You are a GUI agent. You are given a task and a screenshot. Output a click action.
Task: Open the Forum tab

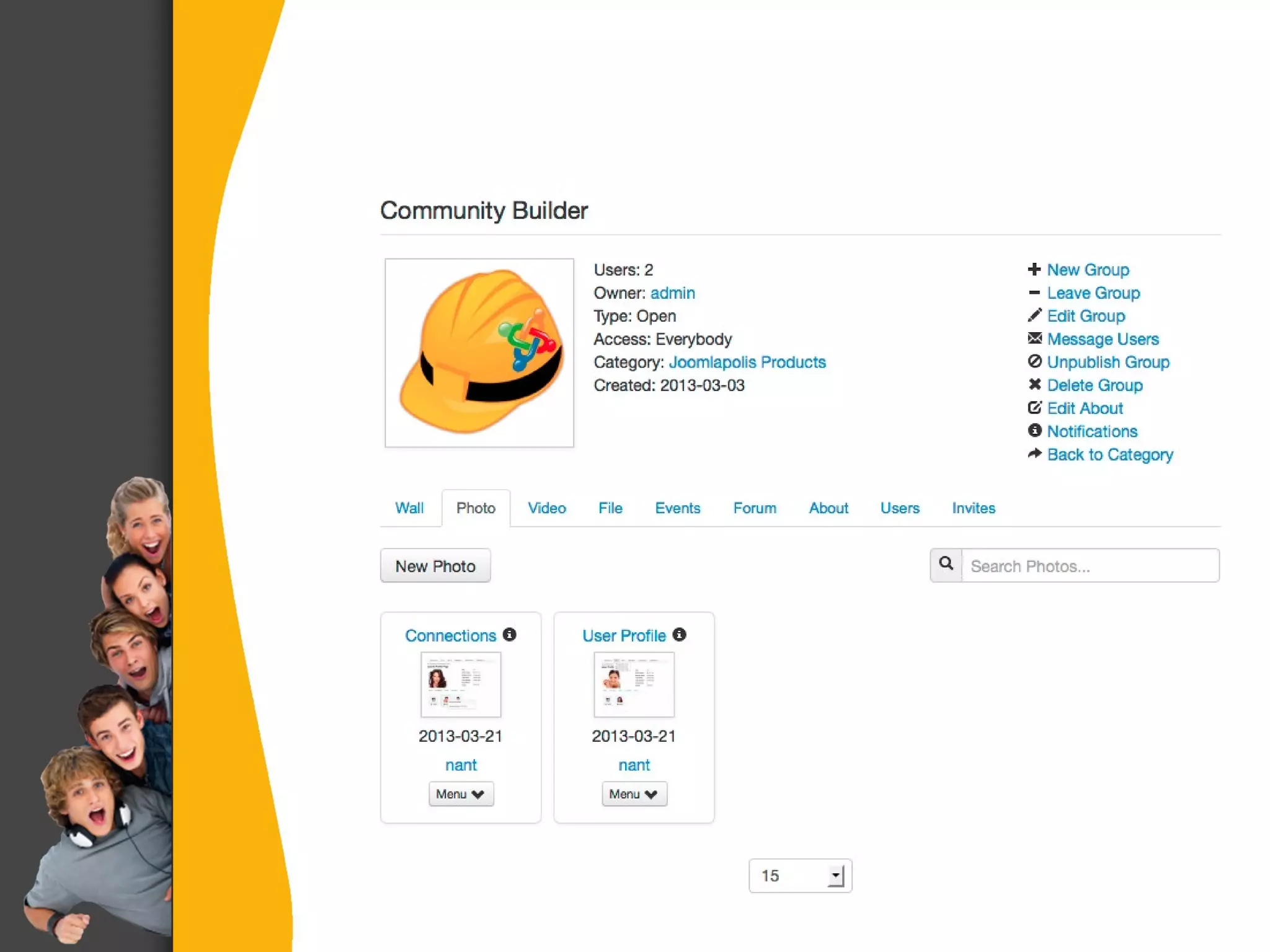tap(754, 508)
